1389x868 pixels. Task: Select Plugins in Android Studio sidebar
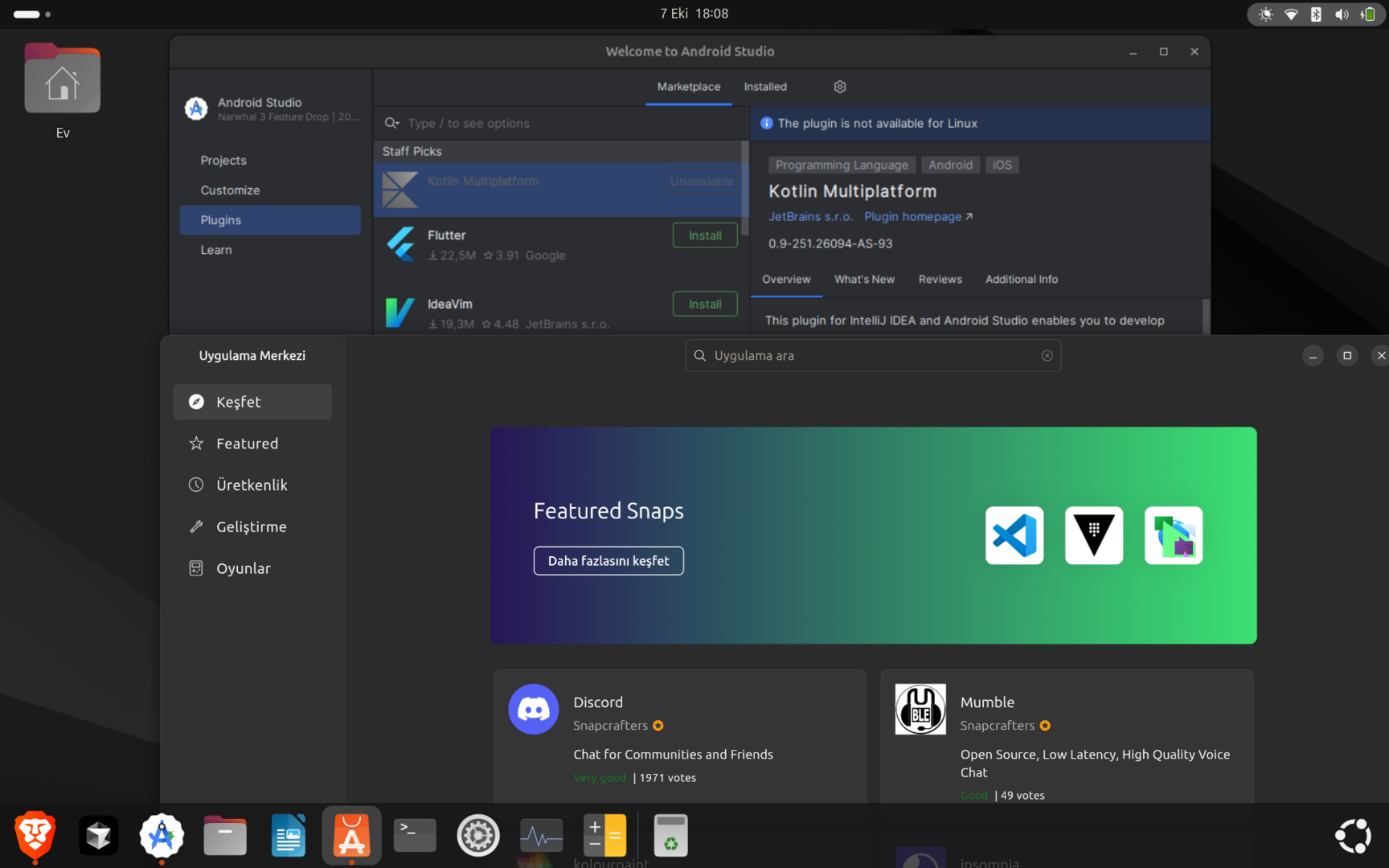[270, 220]
